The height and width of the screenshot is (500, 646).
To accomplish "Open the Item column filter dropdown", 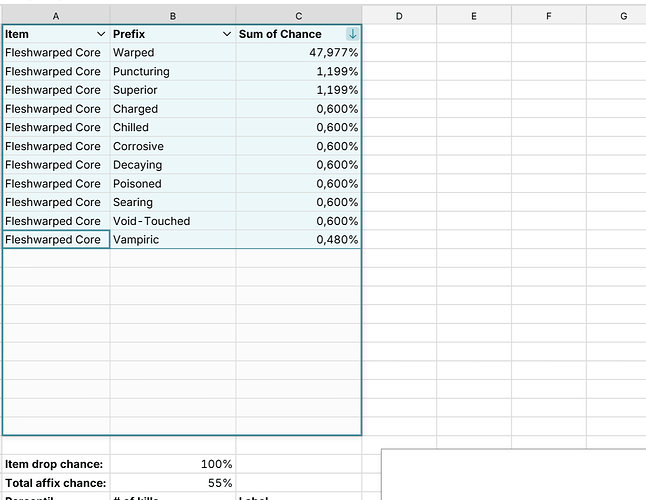I will pos(100,34).
